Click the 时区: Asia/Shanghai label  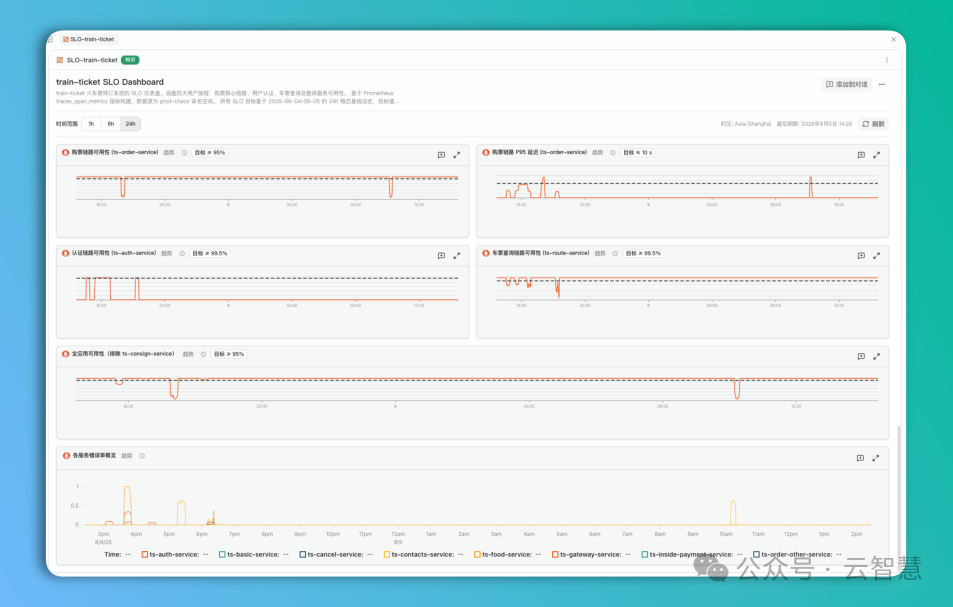[746, 124]
